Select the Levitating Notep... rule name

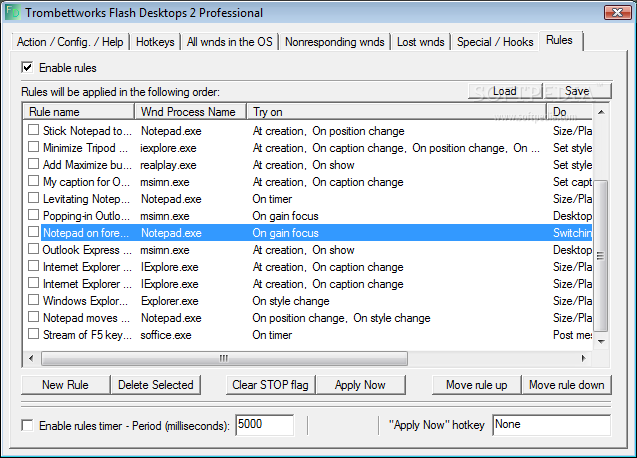86,199
